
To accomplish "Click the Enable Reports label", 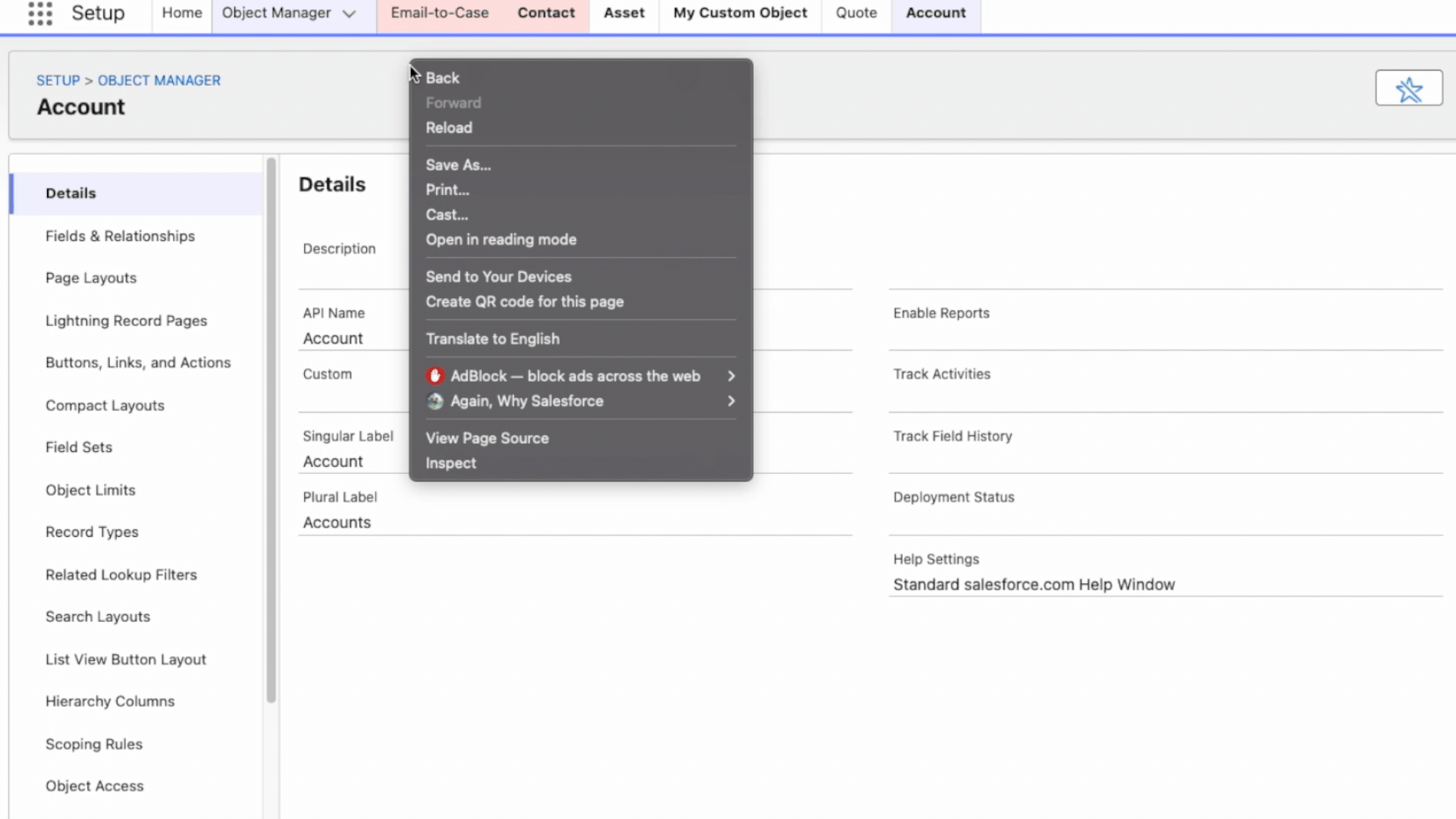I will pos(941,313).
